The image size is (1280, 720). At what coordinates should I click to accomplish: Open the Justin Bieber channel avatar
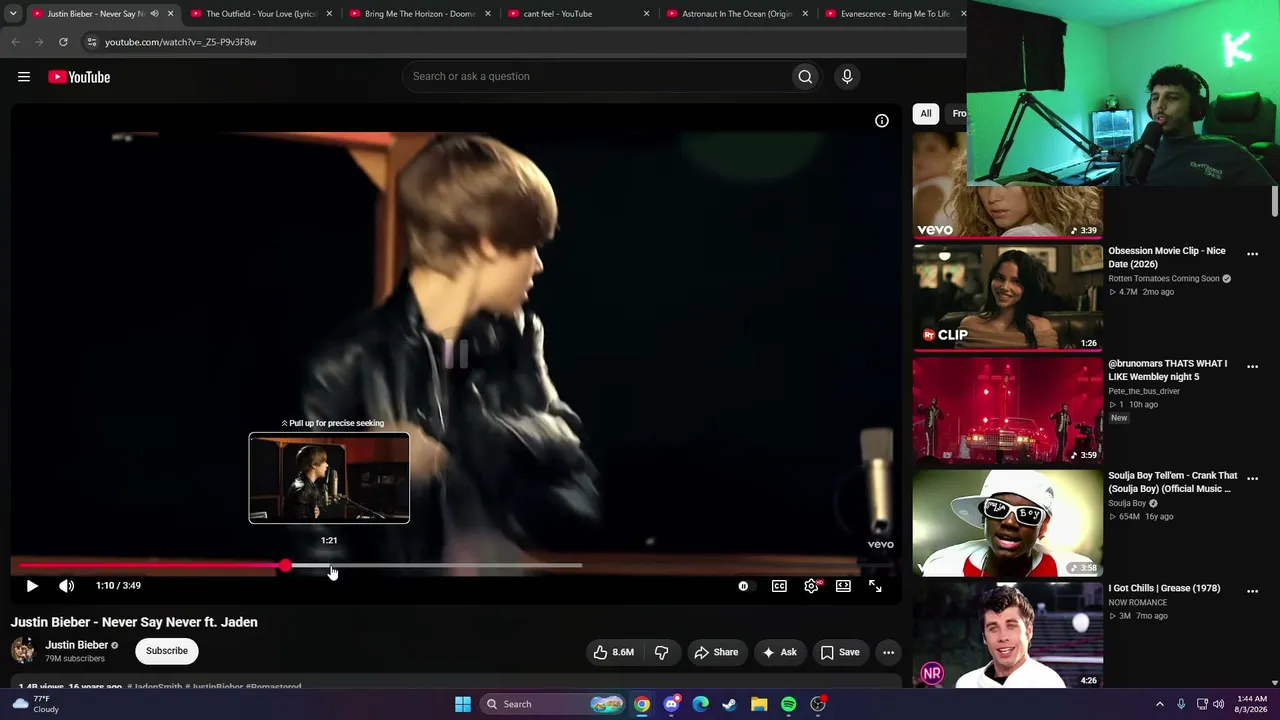click(23, 651)
